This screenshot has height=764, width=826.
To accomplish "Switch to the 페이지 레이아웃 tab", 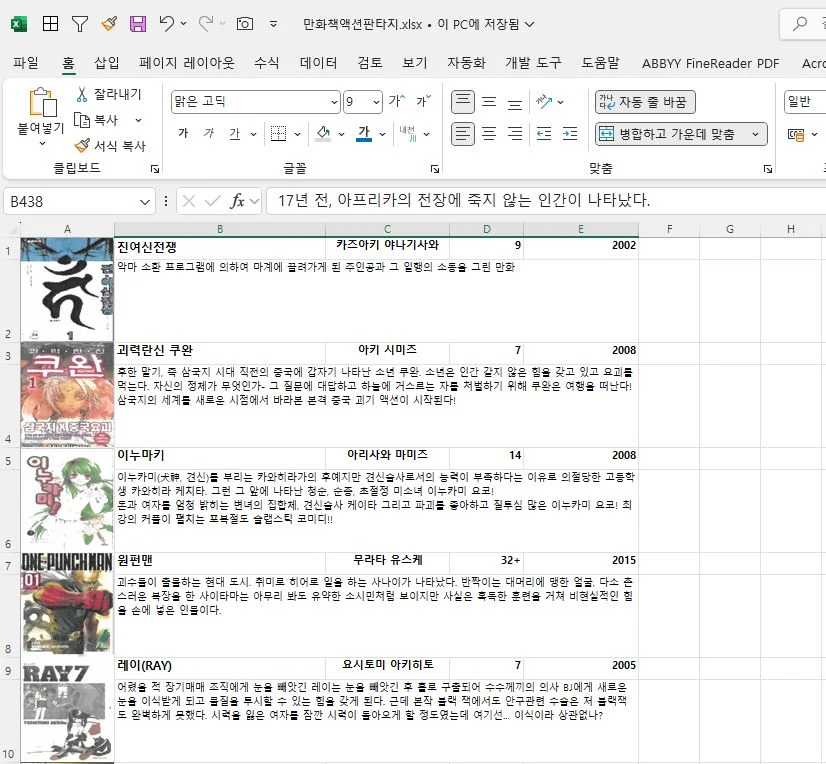I will pos(186,63).
